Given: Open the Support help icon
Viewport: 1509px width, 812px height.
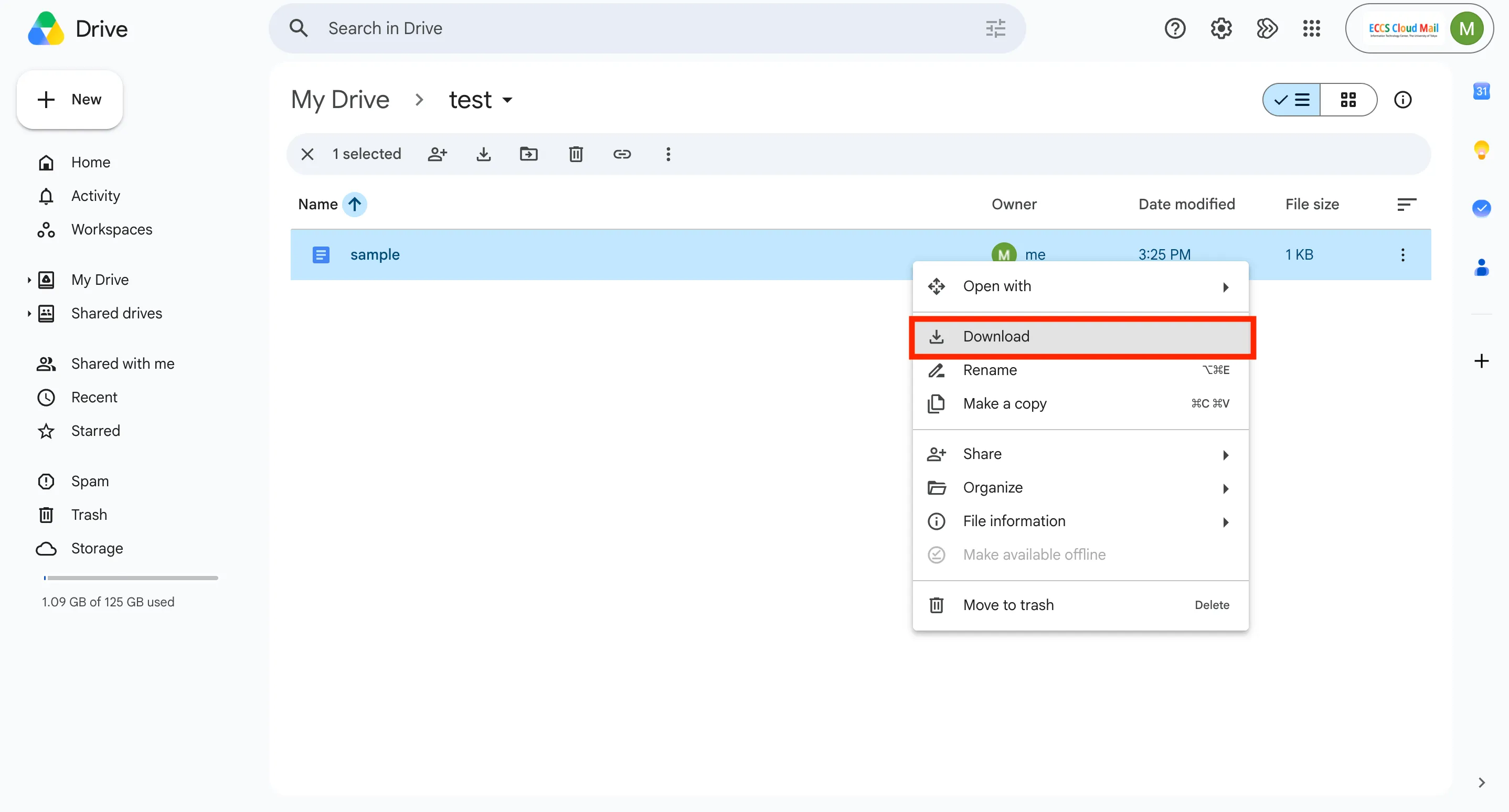Looking at the screenshot, I should [x=1175, y=28].
